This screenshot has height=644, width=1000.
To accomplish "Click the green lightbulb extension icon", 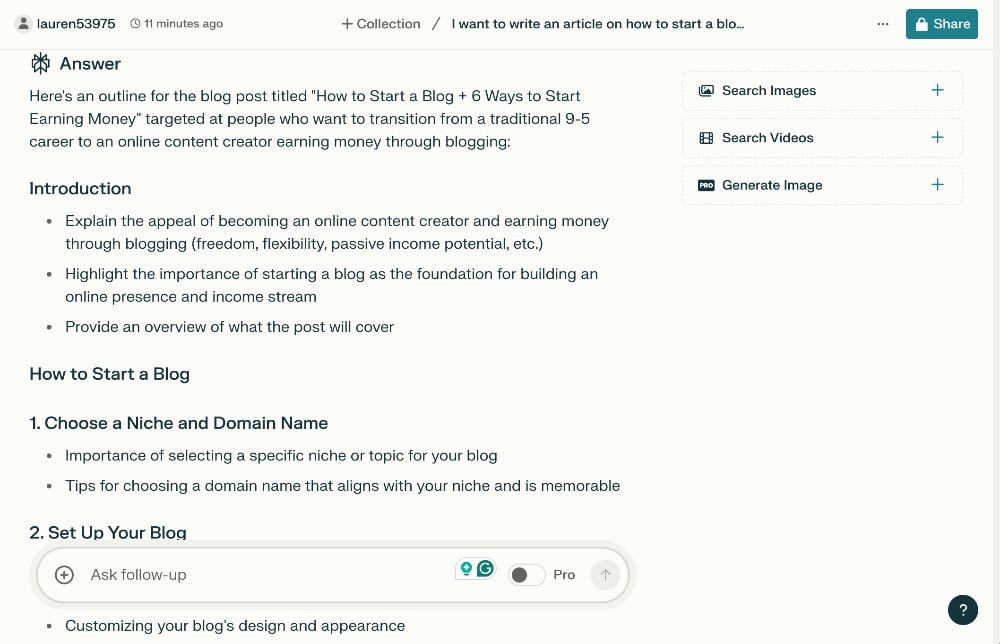I will [x=466, y=568].
